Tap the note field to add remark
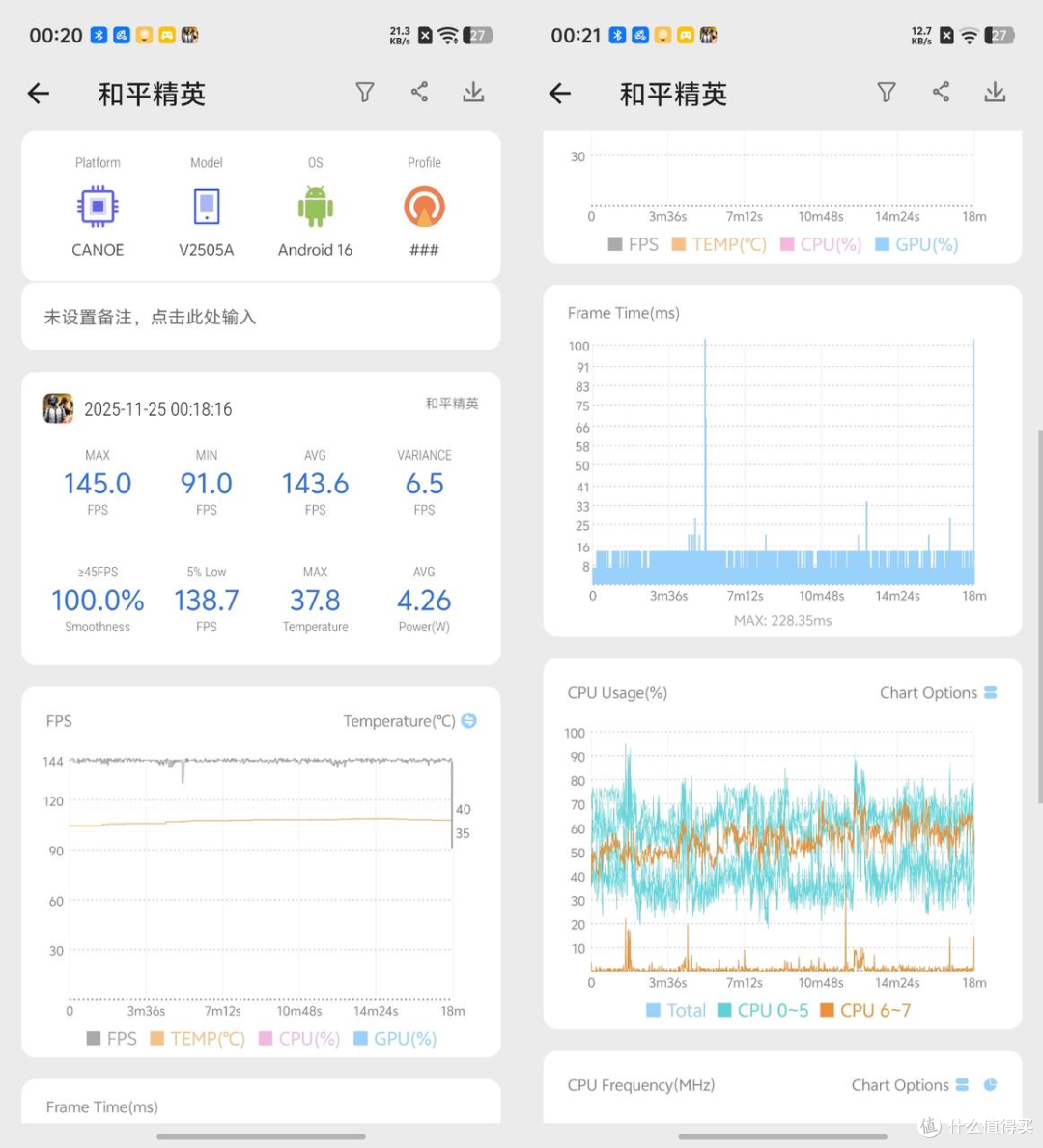 (261, 317)
